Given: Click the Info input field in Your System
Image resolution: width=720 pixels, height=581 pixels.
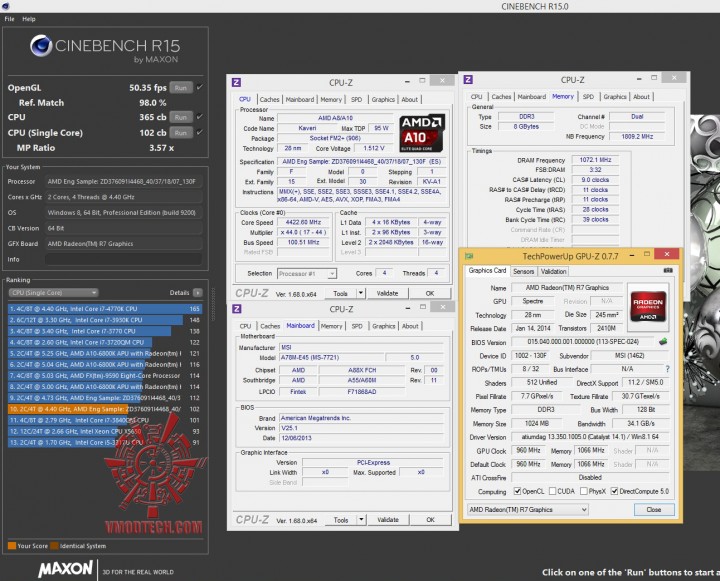Looking at the screenshot, I should (x=123, y=259).
